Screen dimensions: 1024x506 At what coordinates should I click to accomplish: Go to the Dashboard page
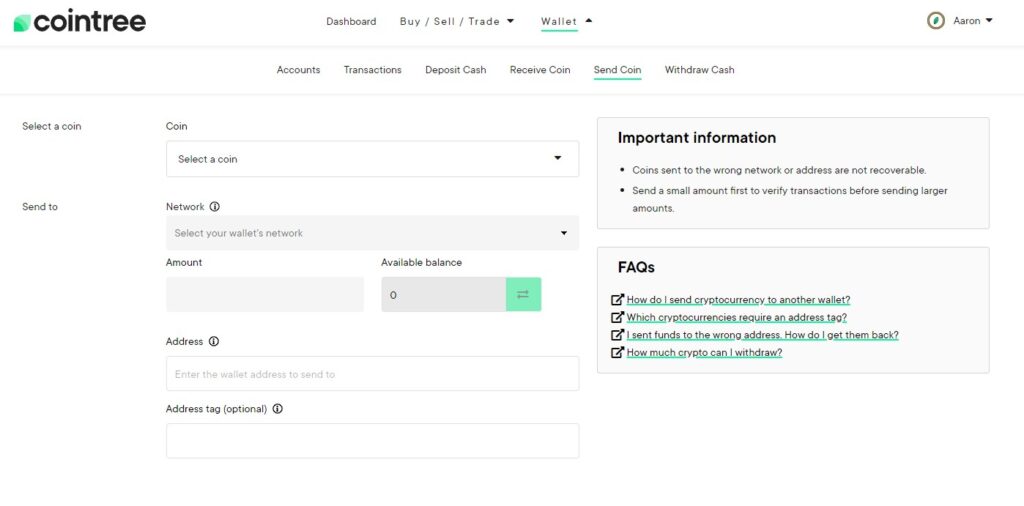351,21
